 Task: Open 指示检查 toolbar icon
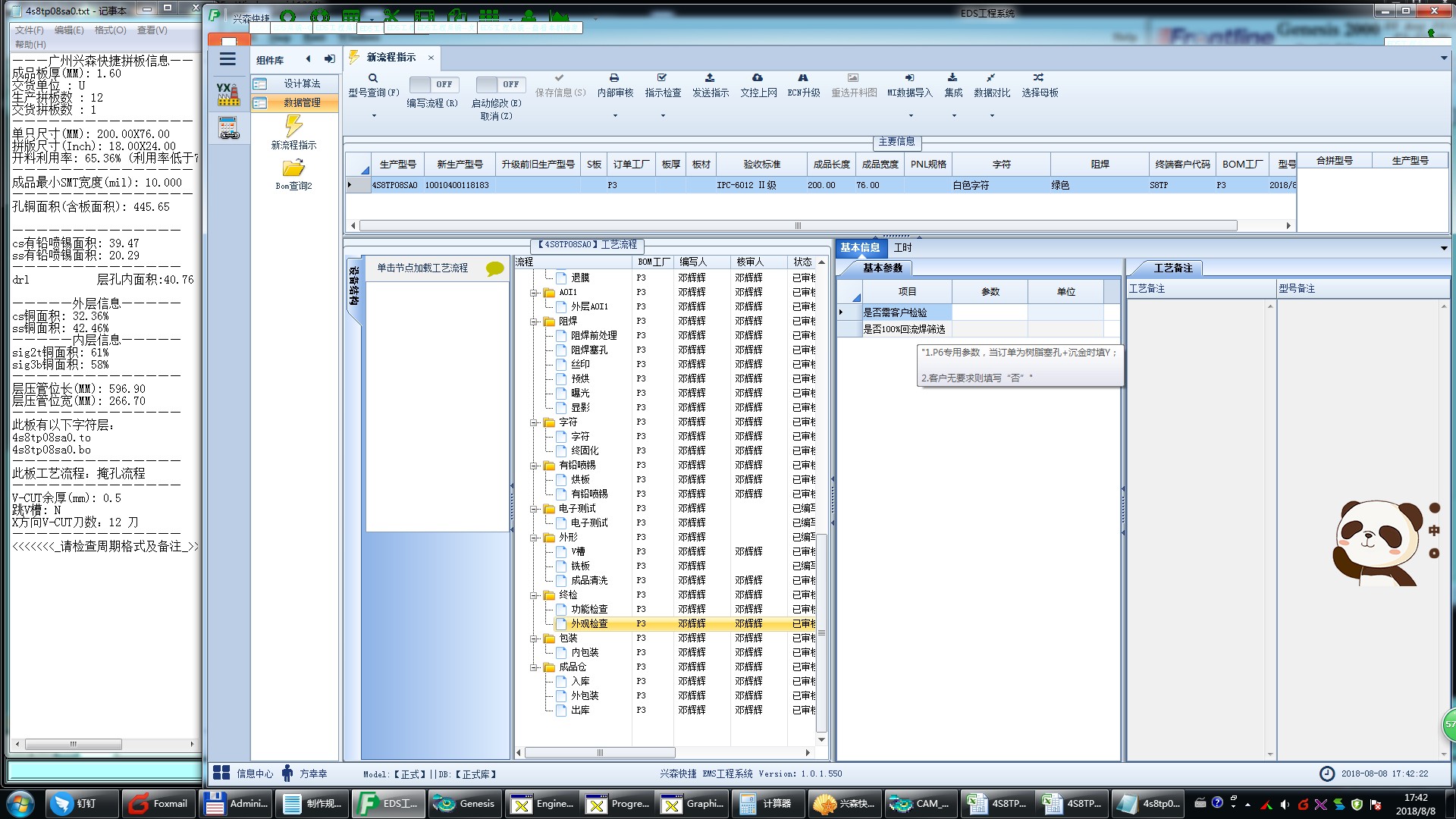pyautogui.click(x=662, y=78)
